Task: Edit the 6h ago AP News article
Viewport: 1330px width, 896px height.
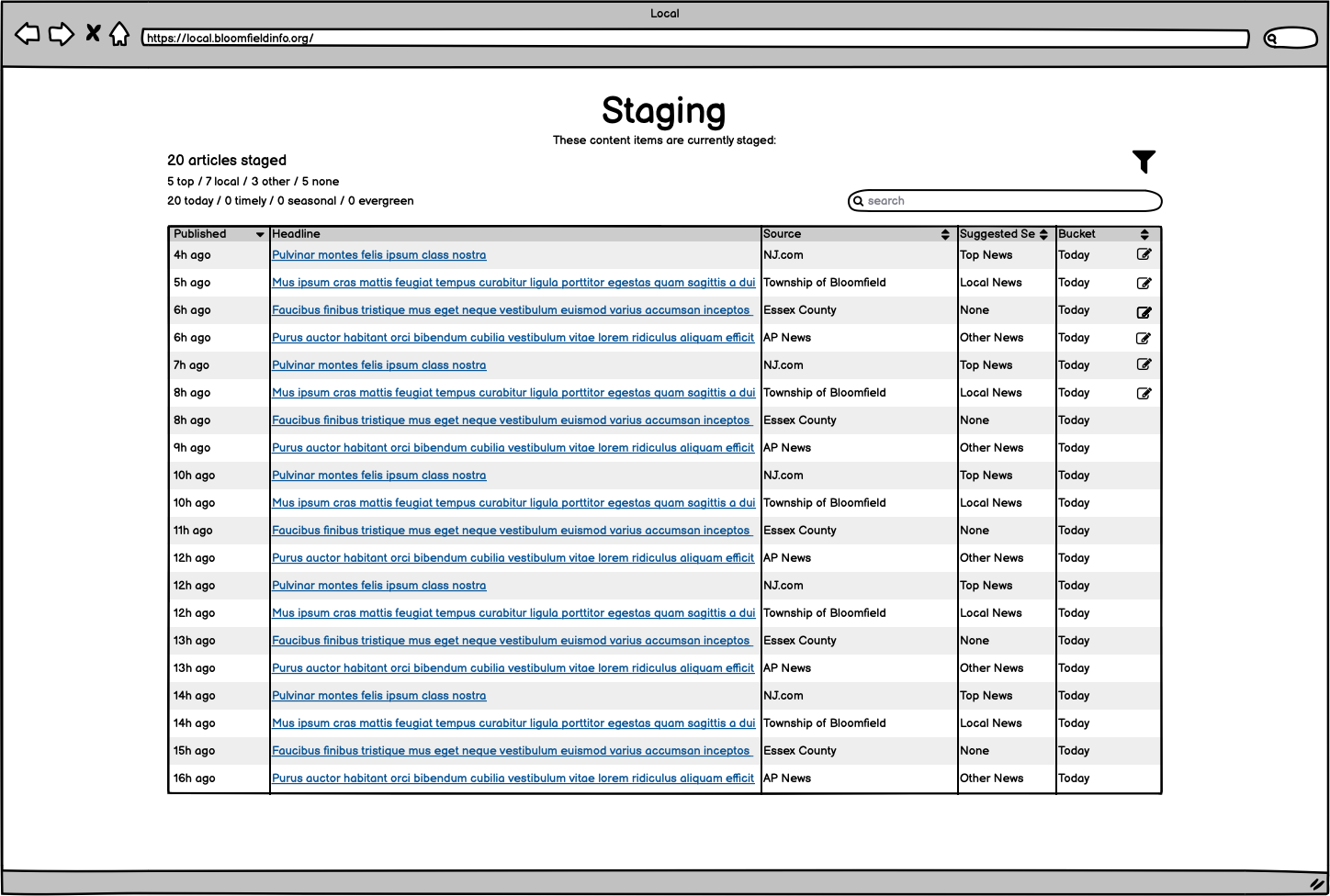Action: (x=1144, y=338)
